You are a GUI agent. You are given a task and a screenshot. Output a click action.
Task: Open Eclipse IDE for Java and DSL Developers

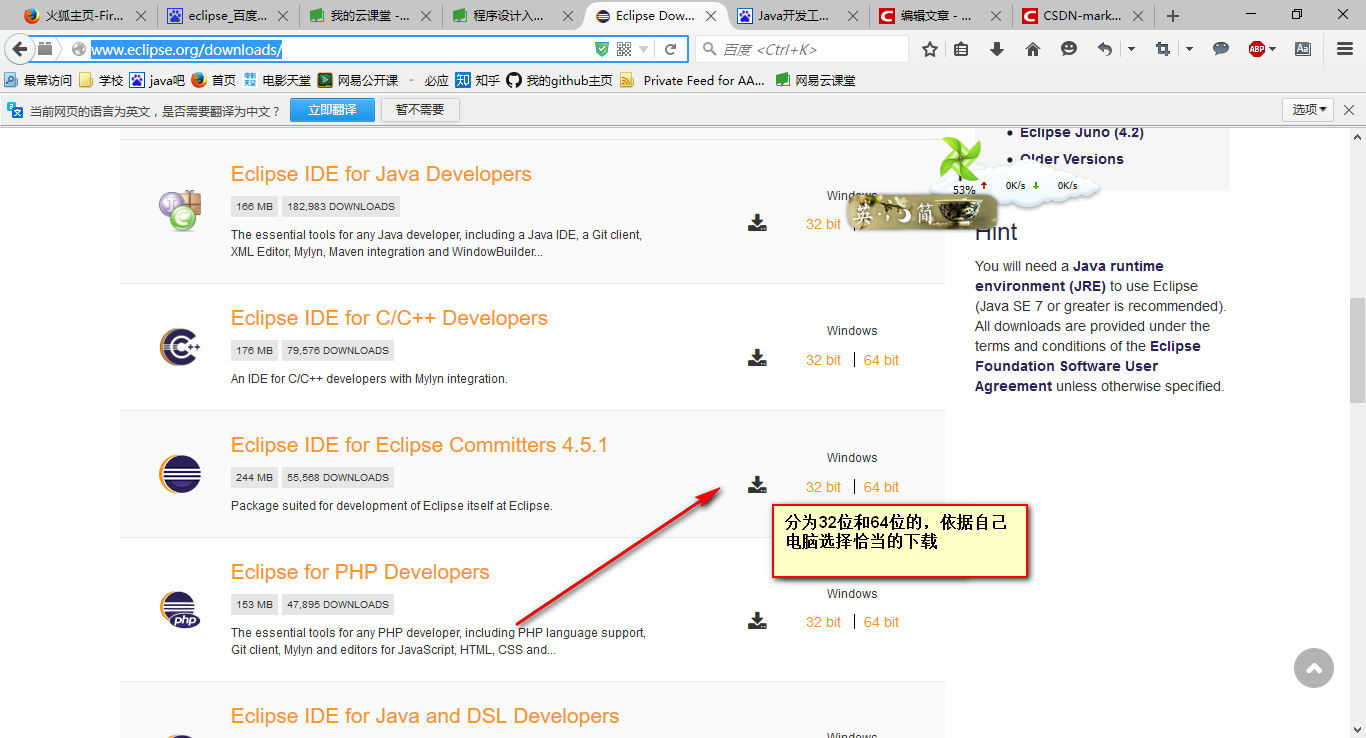[425, 716]
